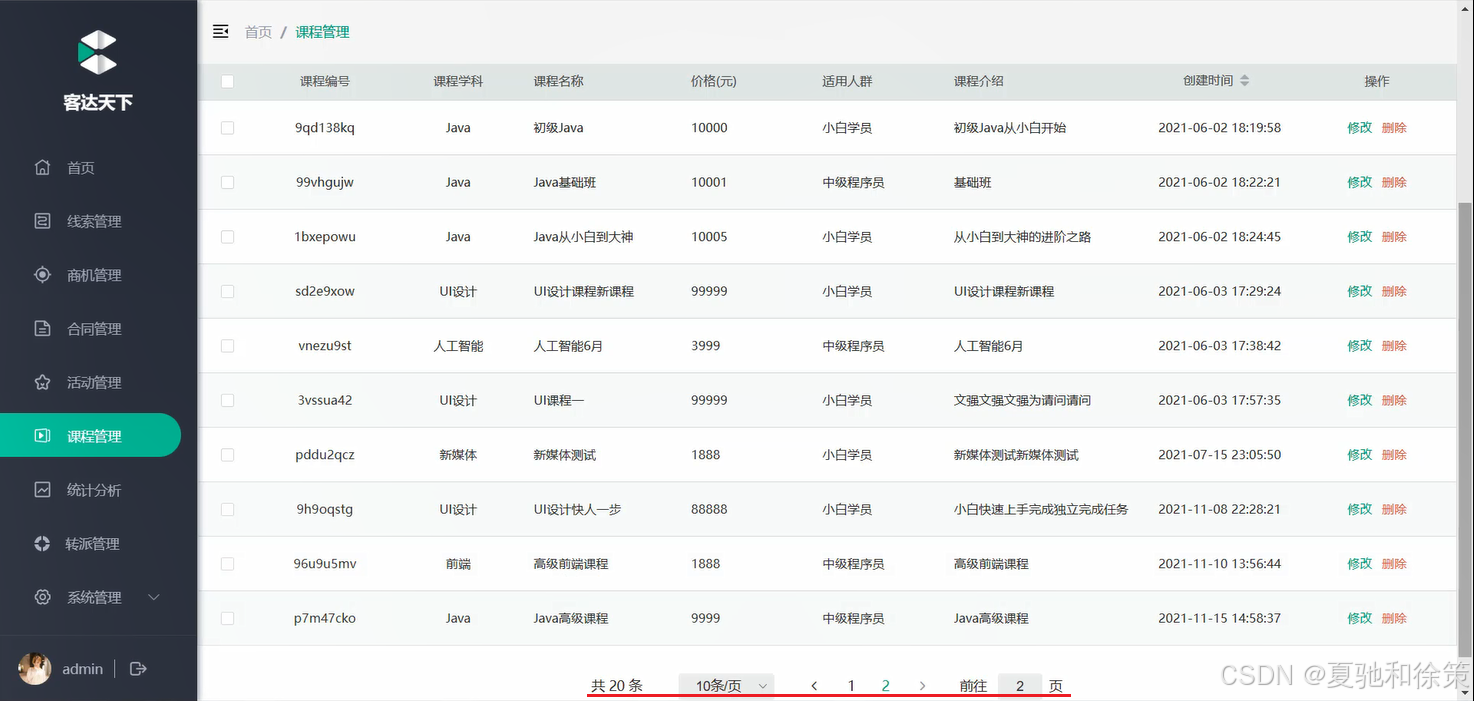Check the row vnezu9st checkbox
The image size is (1474, 701).
click(227, 346)
